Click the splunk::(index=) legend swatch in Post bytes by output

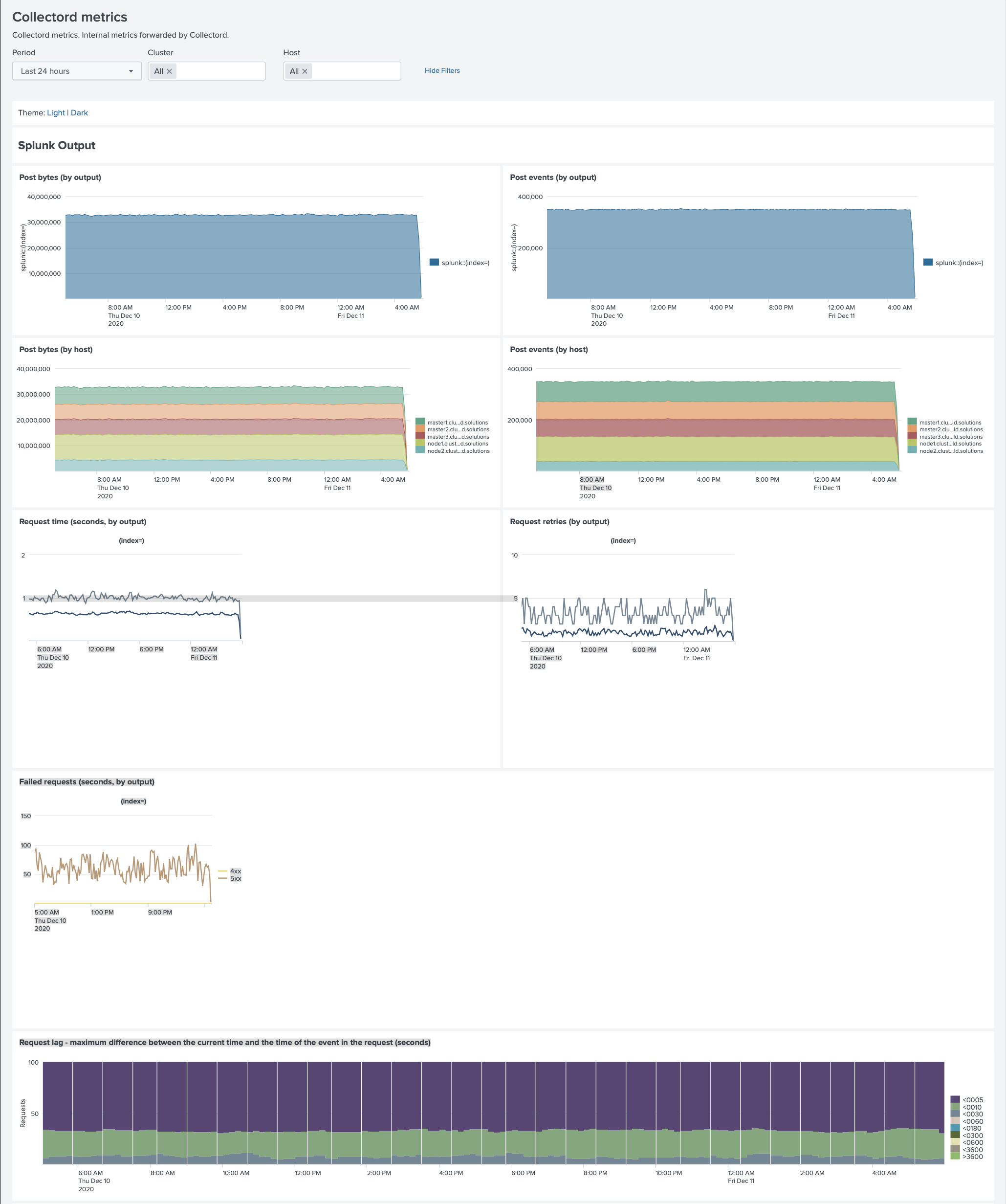[x=434, y=262]
